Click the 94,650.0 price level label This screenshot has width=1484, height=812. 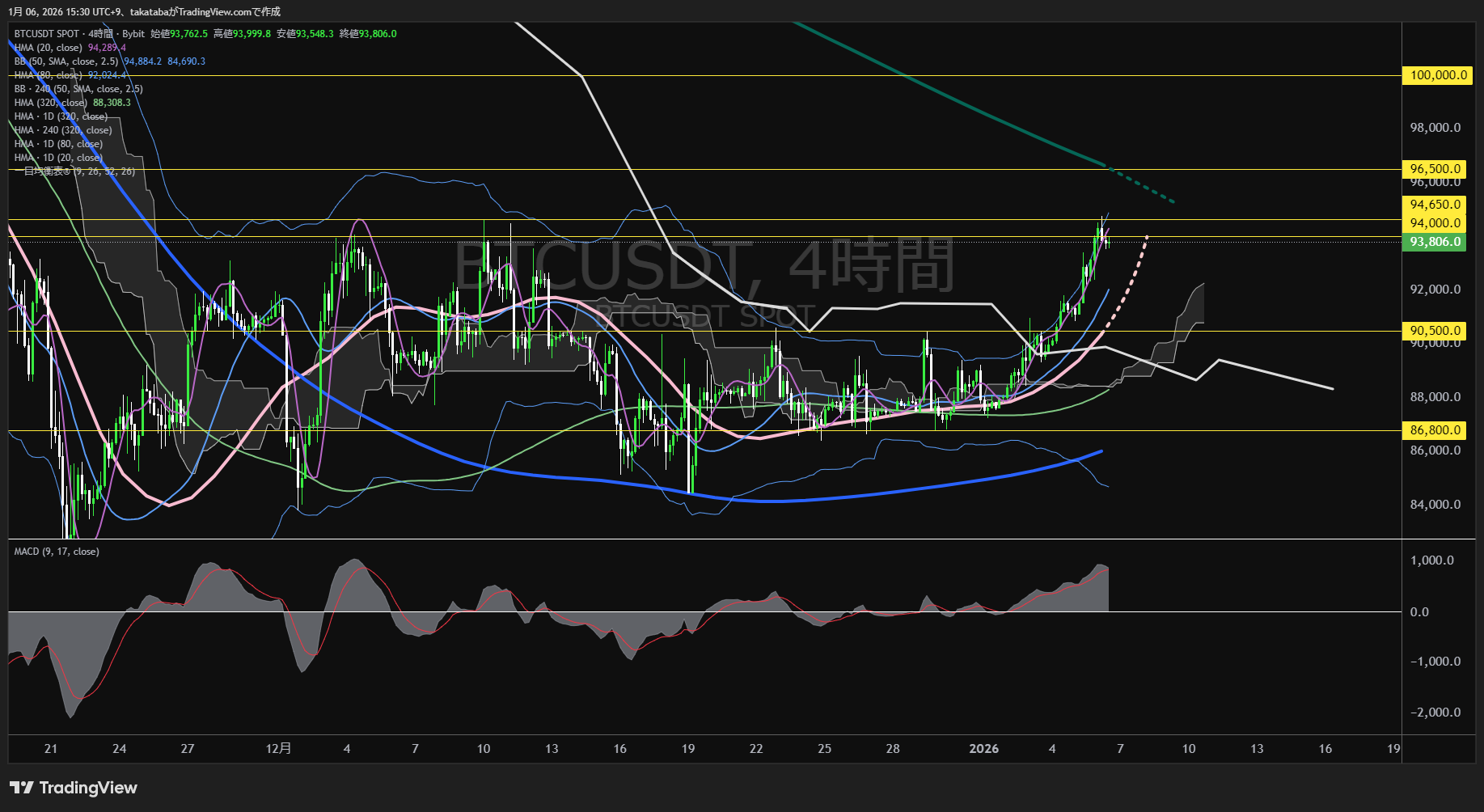click(1435, 205)
